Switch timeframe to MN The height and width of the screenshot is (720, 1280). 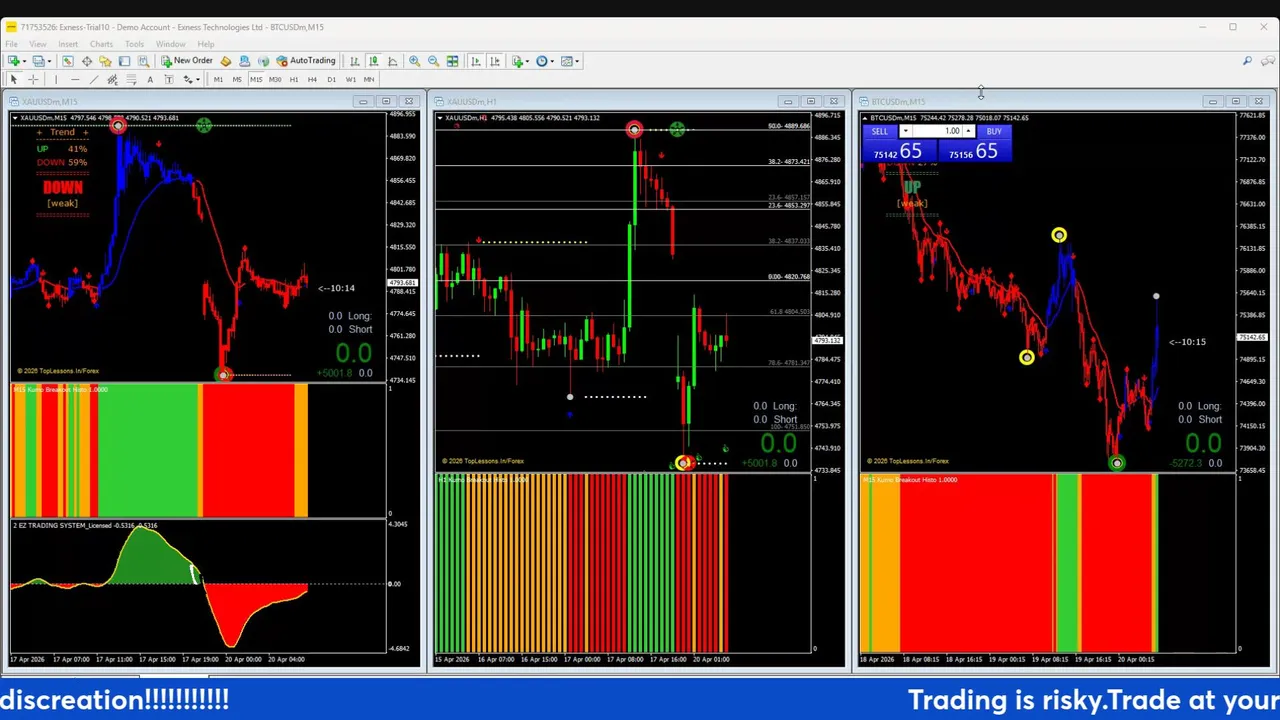pyautogui.click(x=369, y=80)
